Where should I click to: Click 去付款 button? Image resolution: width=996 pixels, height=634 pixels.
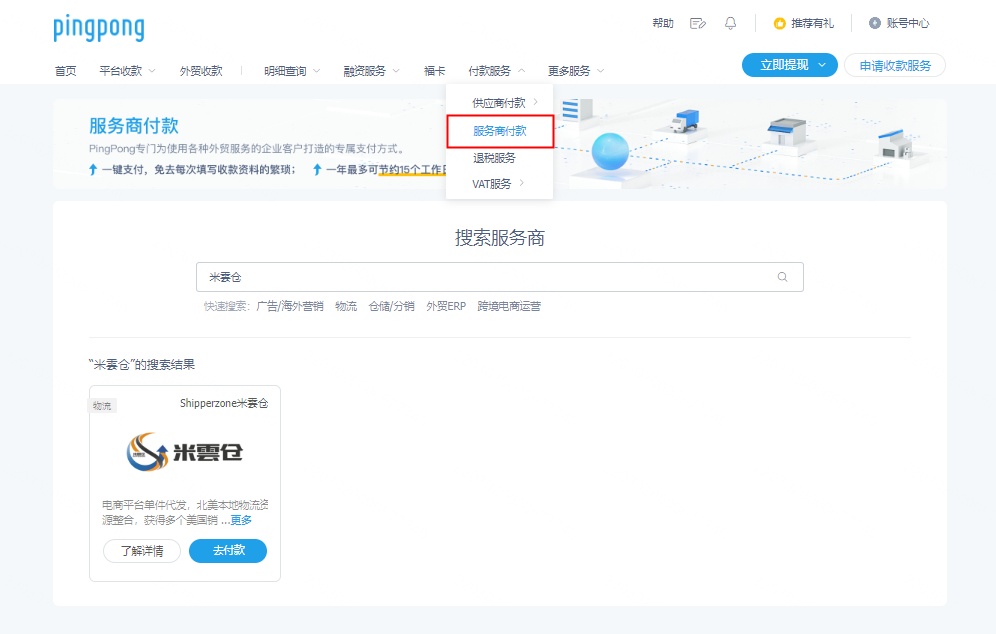[228, 550]
